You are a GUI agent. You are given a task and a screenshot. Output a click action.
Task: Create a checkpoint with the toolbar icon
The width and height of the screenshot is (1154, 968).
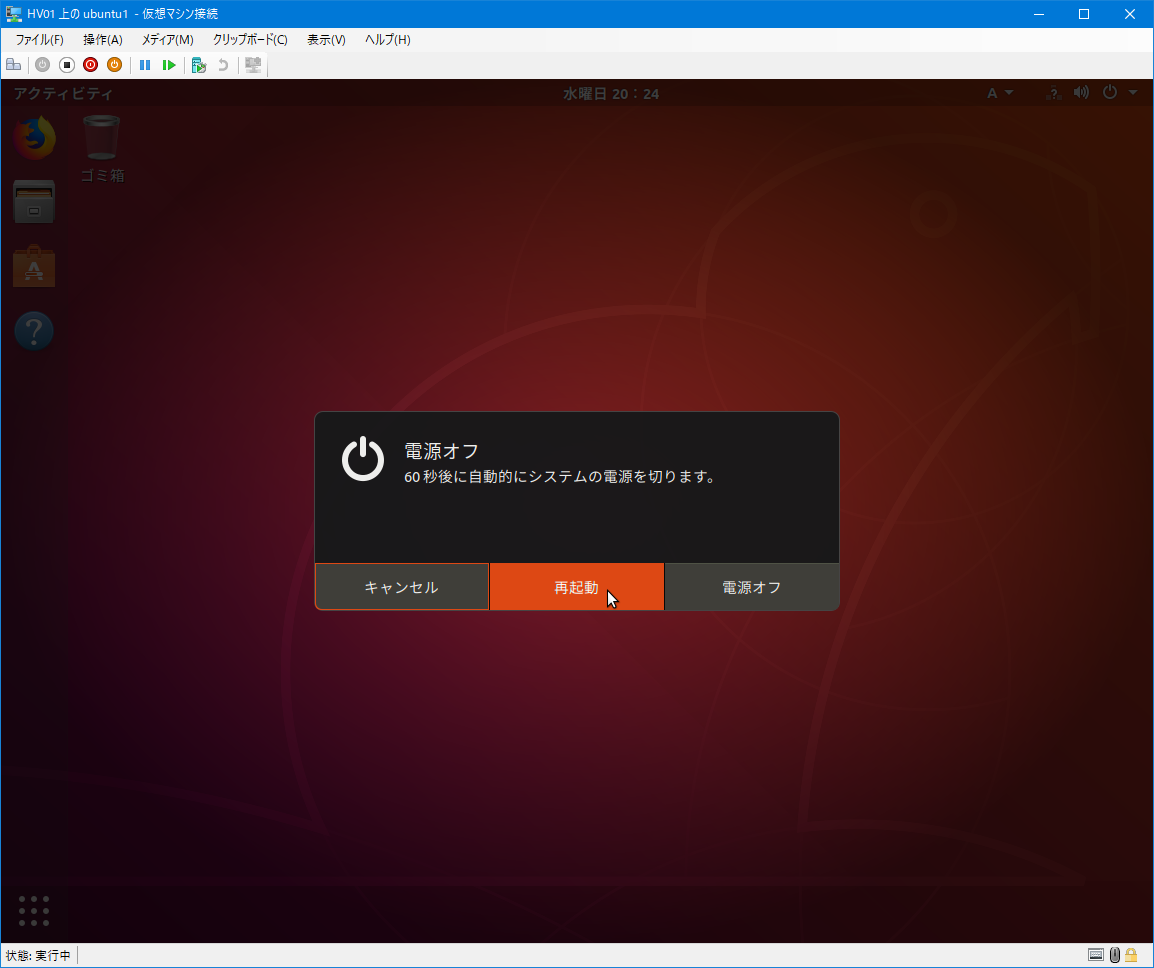coord(199,65)
